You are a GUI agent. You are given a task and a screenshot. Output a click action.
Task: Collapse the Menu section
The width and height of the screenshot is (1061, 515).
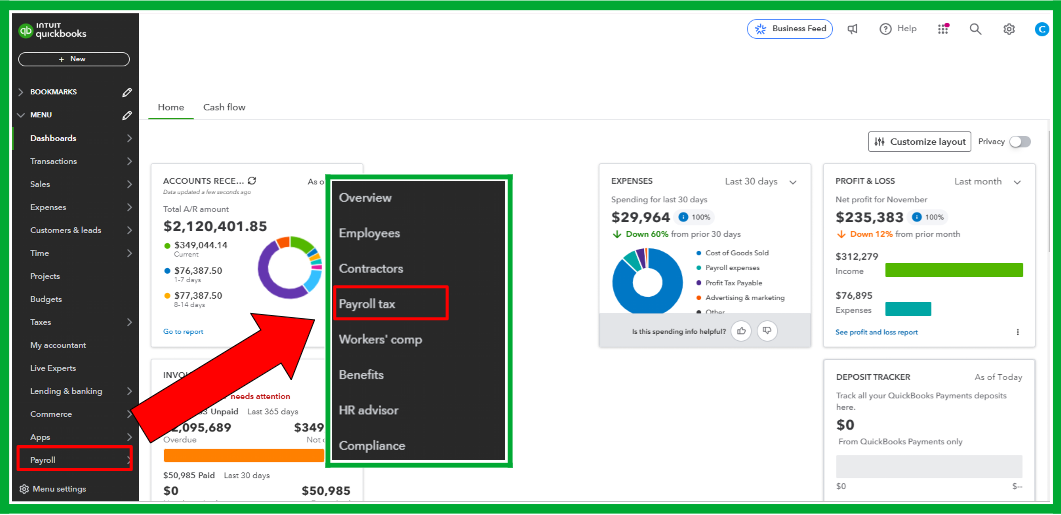point(21,115)
